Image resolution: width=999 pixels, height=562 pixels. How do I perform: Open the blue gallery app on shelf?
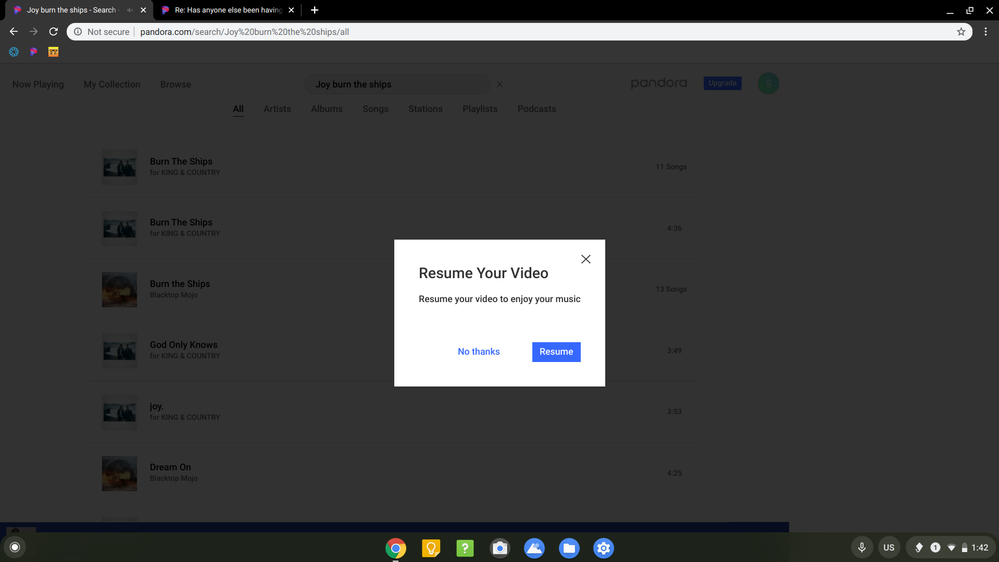click(x=535, y=548)
